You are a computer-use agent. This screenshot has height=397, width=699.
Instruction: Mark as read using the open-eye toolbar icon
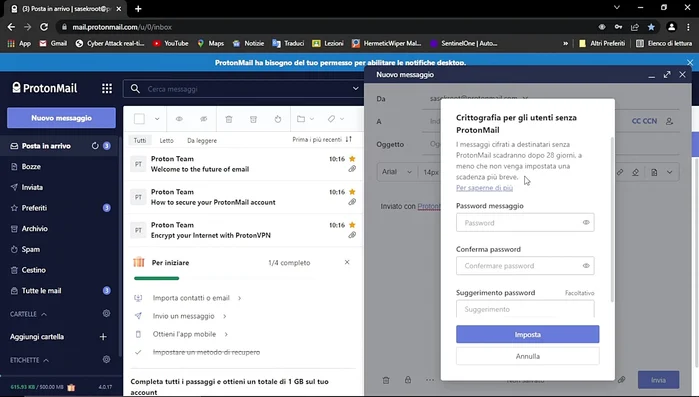tap(179, 119)
